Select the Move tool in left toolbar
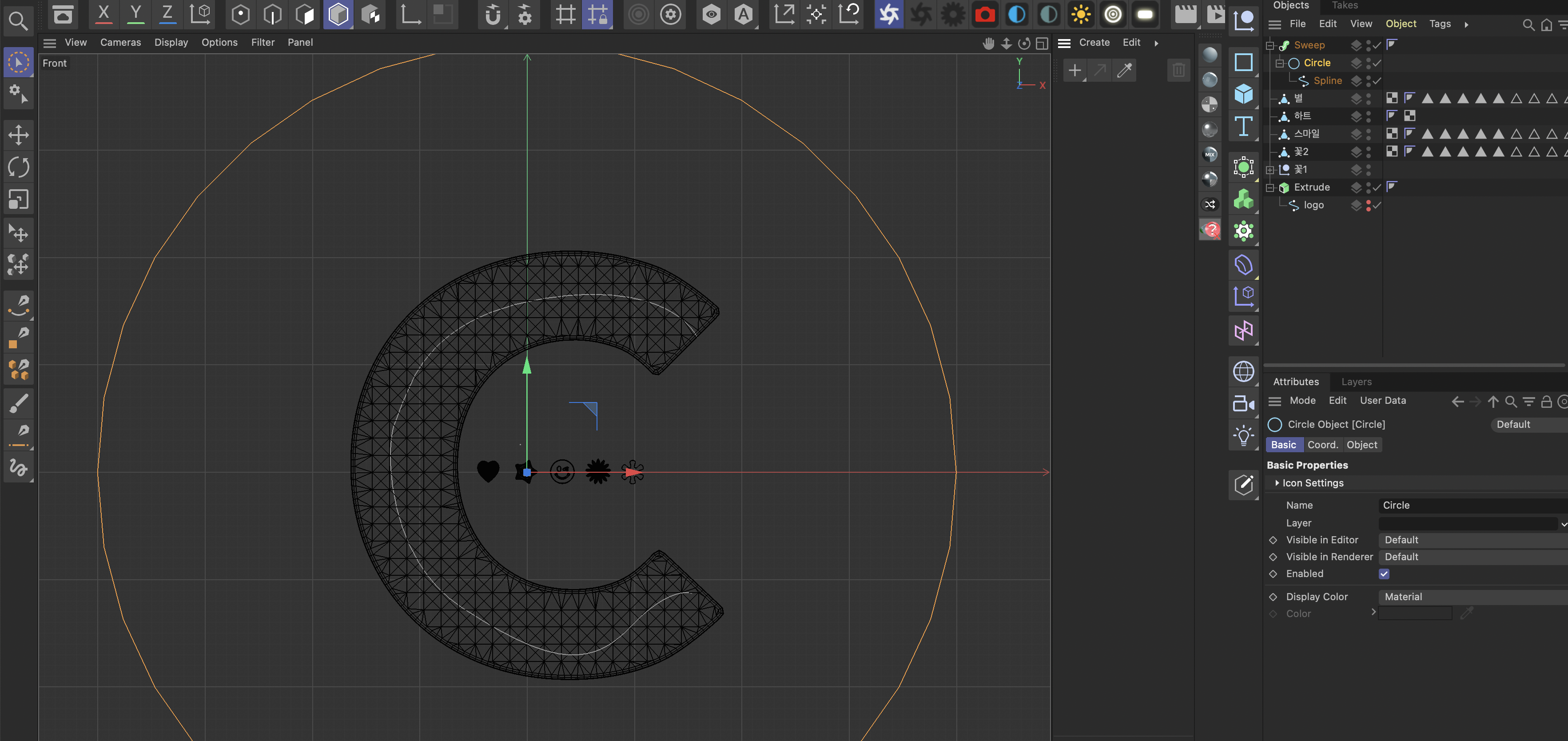The width and height of the screenshot is (1568, 741). pos(18,135)
